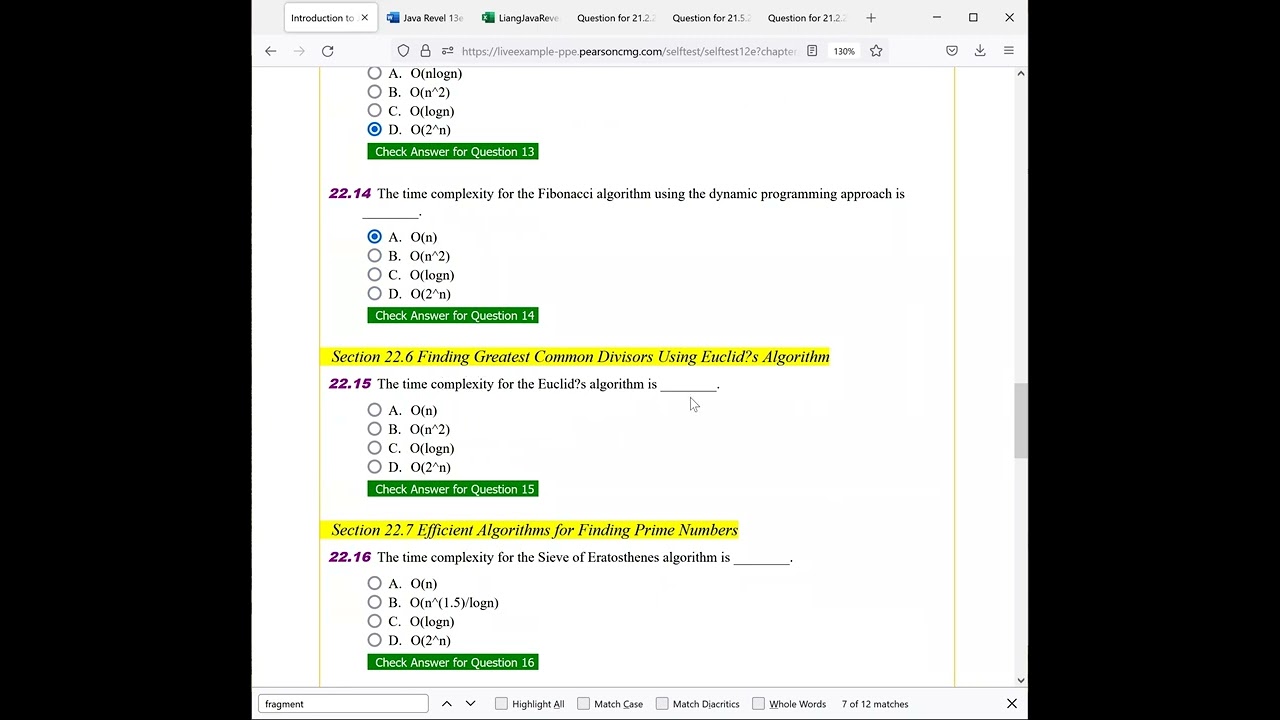This screenshot has height=720, width=1280.
Task: Select option A O(nlogn) for question 13
Action: 374,73
